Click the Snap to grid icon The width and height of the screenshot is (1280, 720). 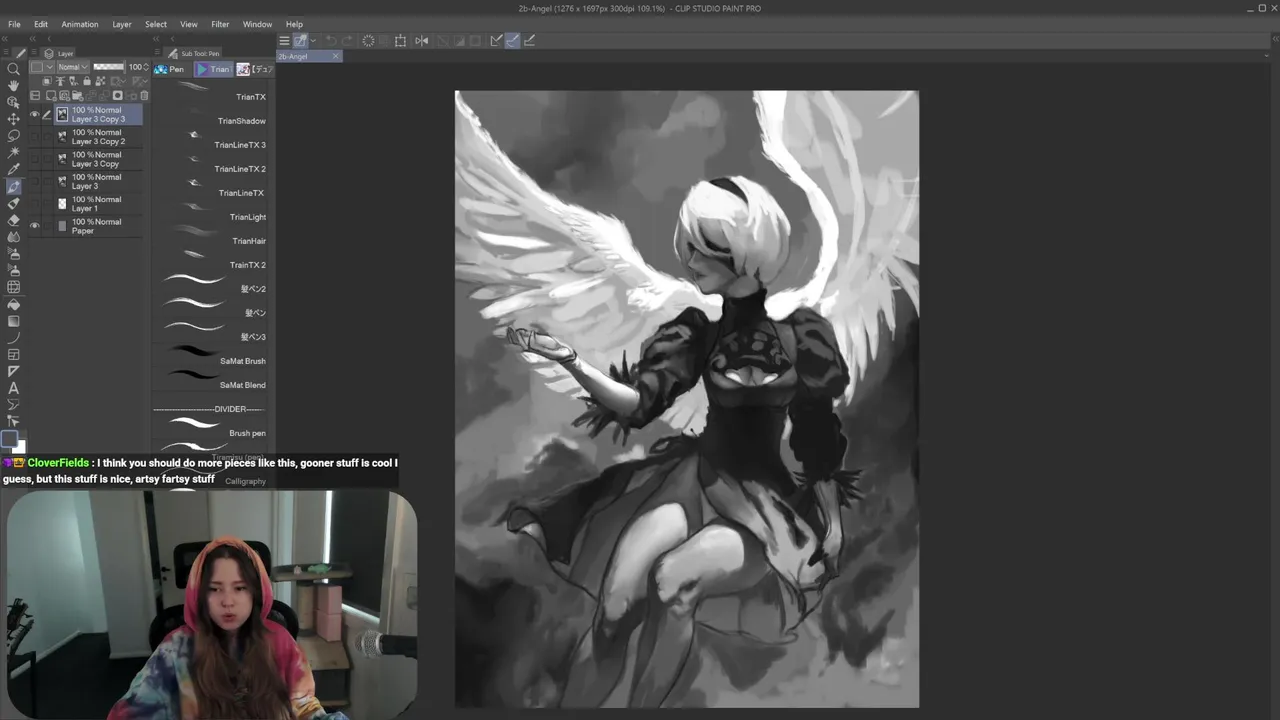[x=529, y=41]
